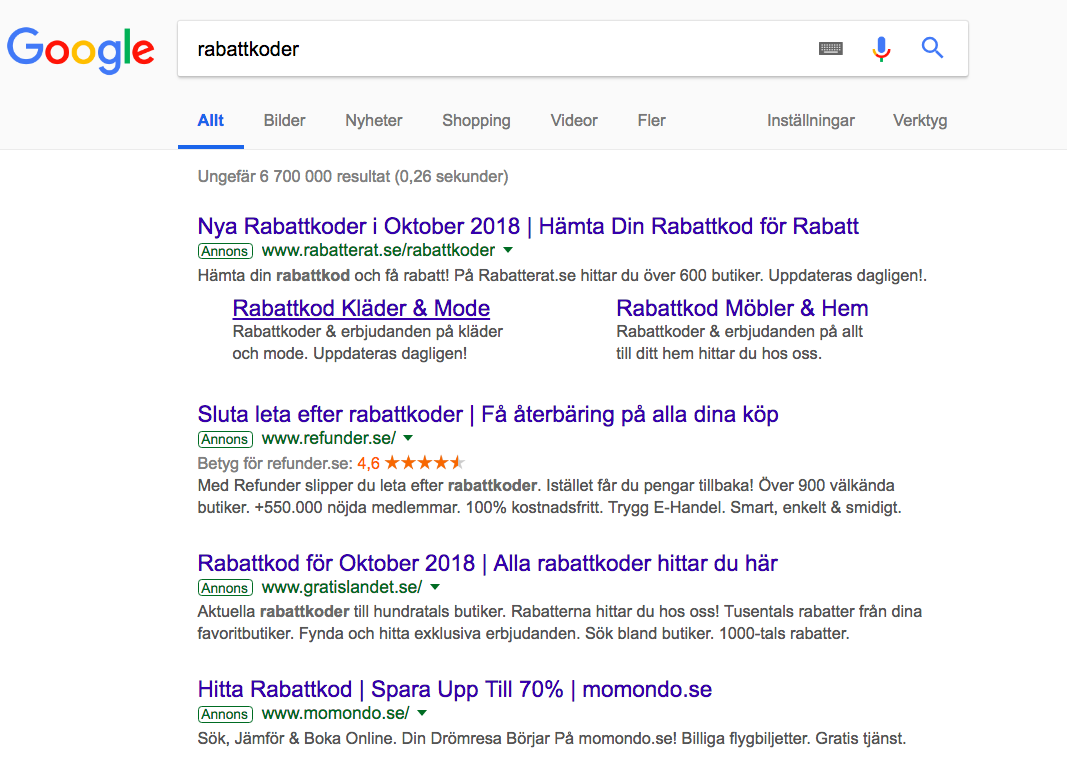Expand arrow next to www.rabatterat.se/rabattkoder
The width and height of the screenshot is (1067, 759).
[x=508, y=250]
